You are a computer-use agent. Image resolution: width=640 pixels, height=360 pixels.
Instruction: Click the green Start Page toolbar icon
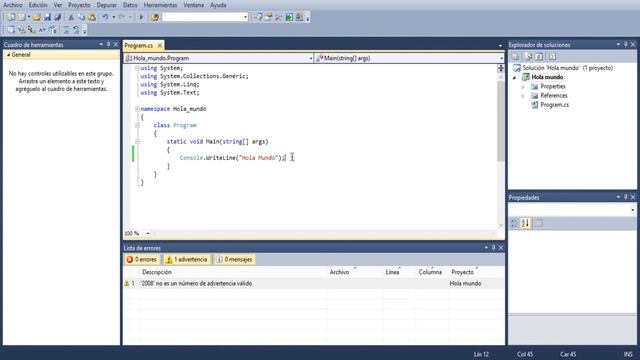point(289,17)
